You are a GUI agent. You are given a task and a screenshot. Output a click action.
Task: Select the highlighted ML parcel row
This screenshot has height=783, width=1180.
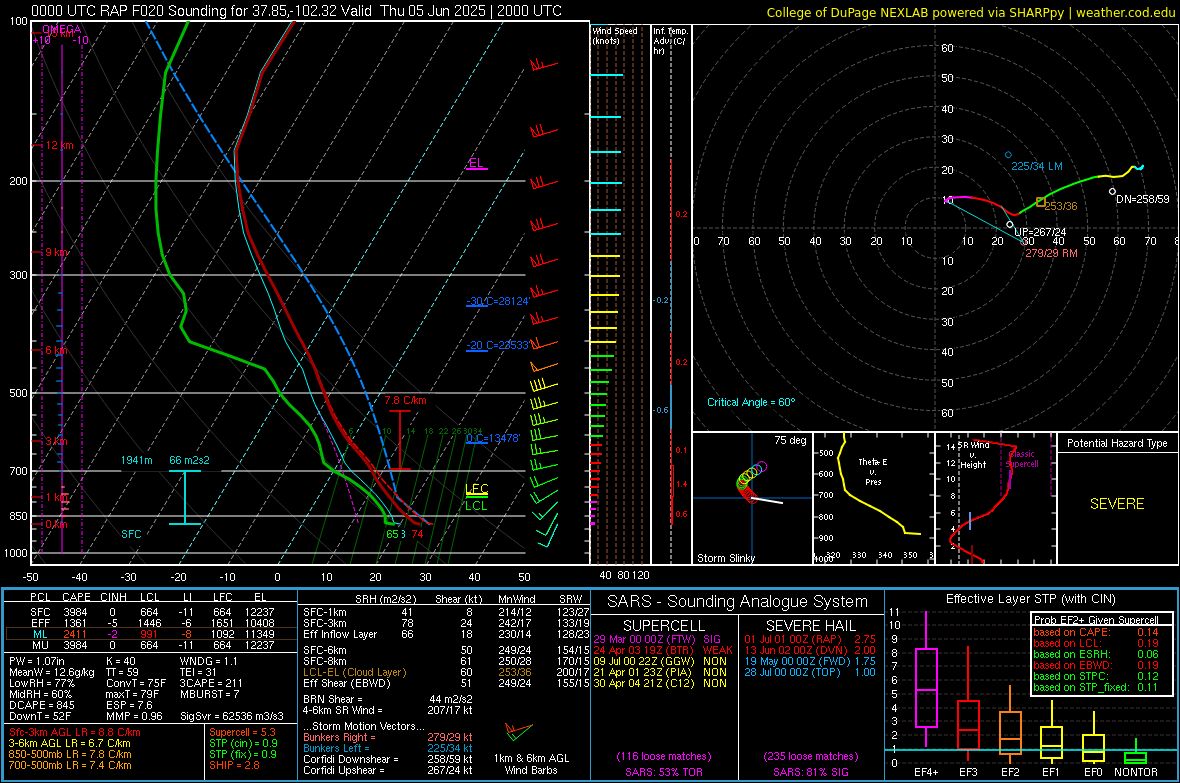151,634
